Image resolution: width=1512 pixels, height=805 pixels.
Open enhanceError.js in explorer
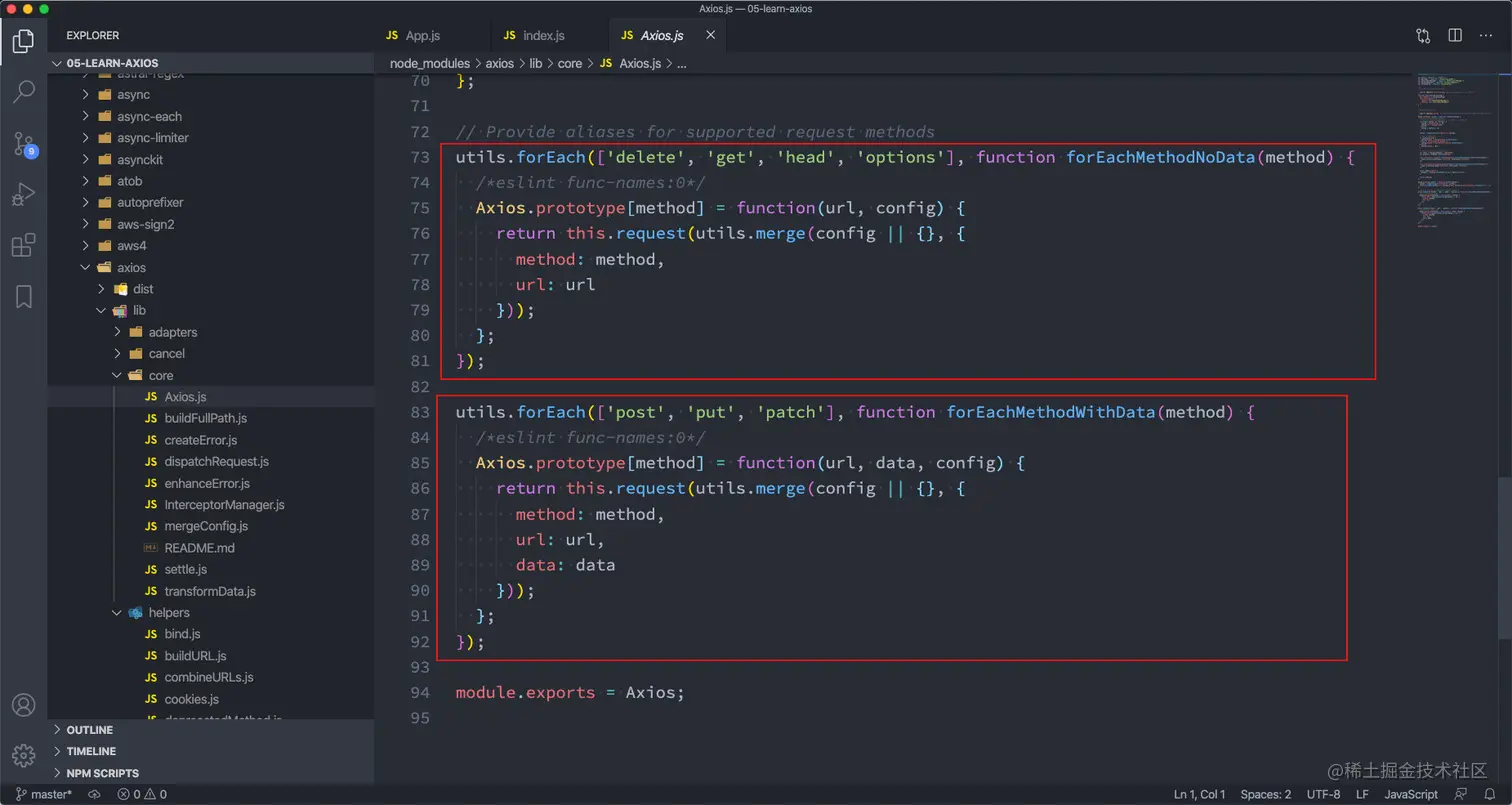211,483
